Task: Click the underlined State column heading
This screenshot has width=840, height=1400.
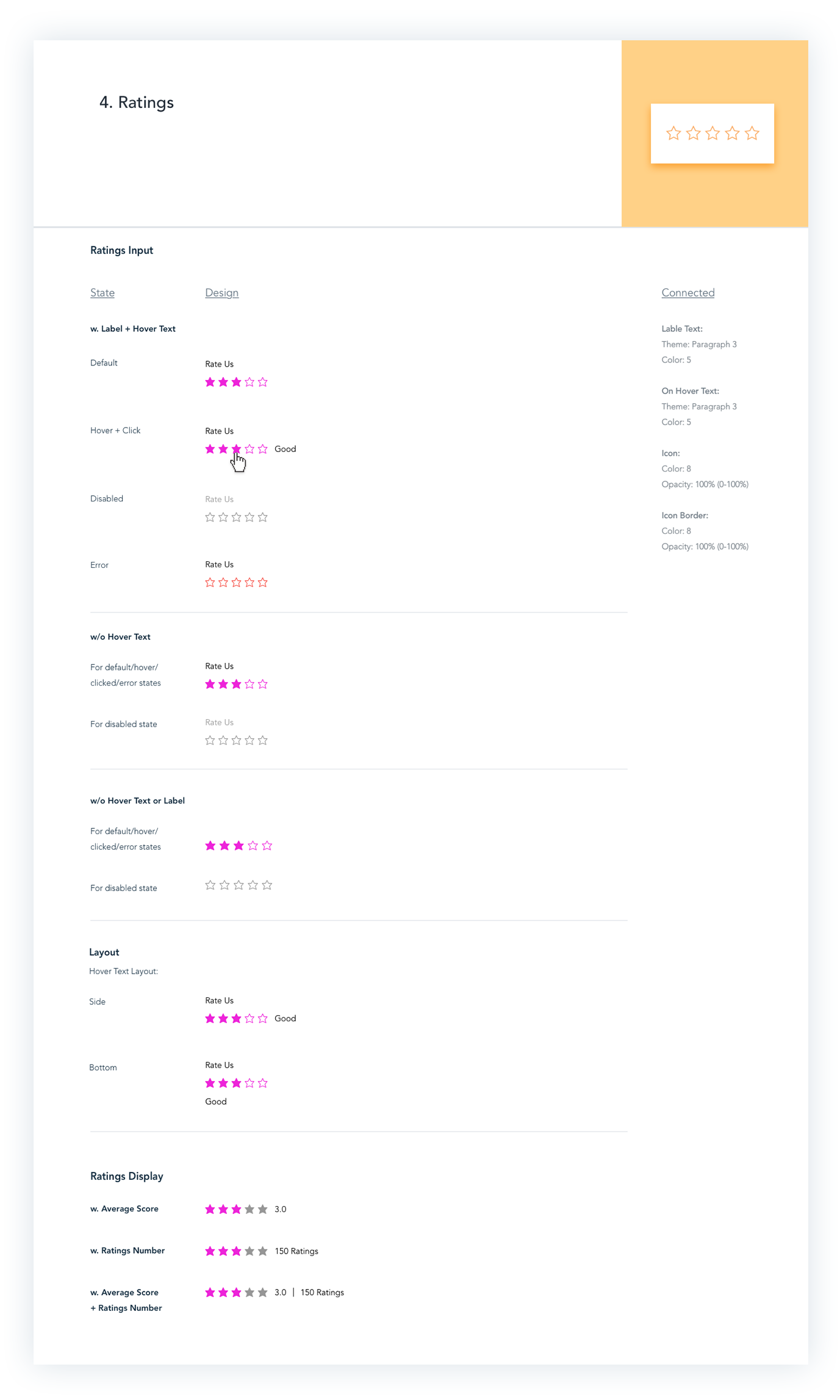Action: pos(102,293)
